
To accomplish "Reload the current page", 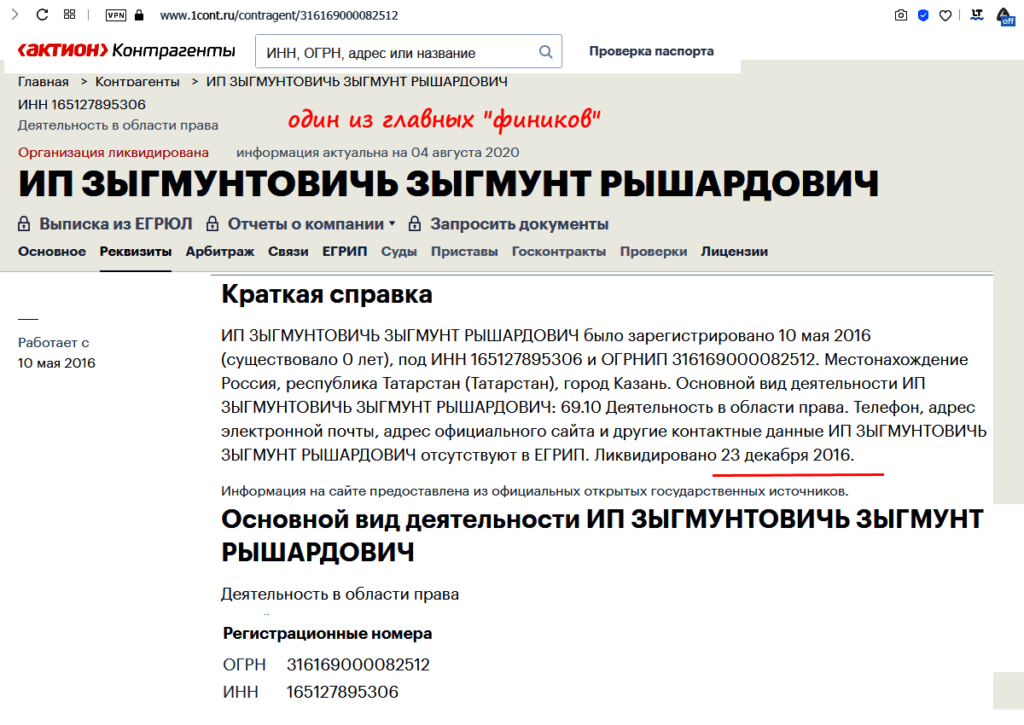I will click(40, 15).
